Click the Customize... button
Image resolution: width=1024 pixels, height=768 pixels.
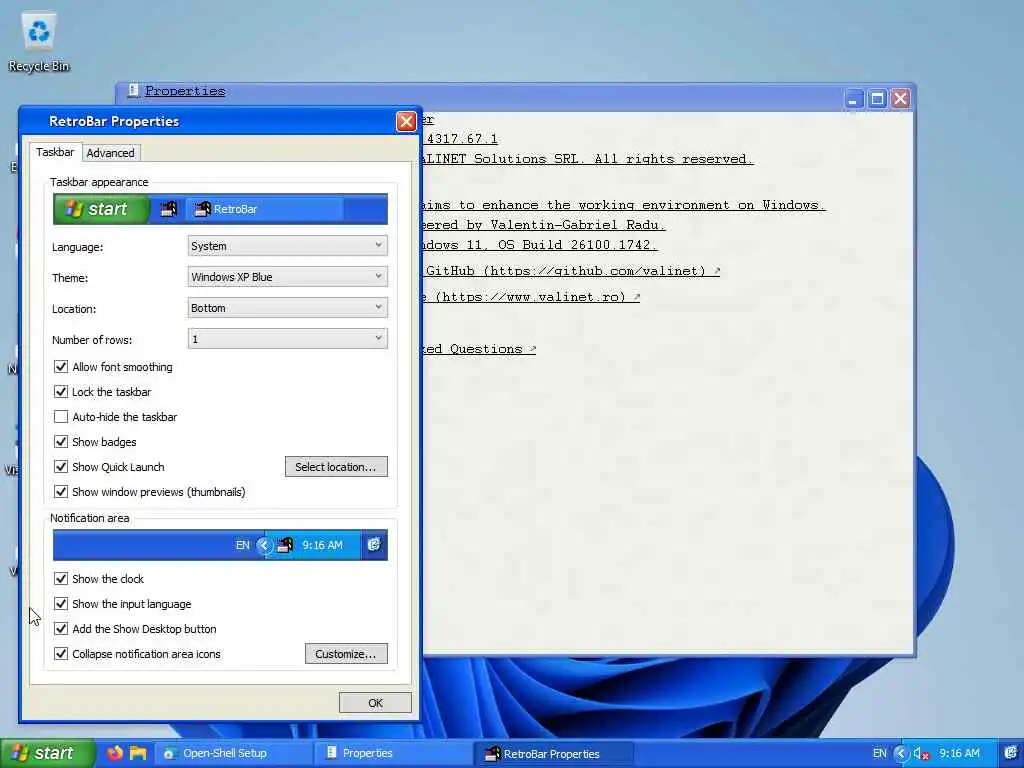tap(345, 654)
